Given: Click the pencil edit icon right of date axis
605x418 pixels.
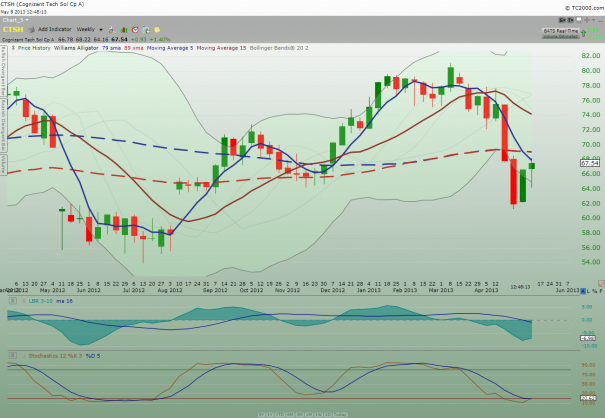Looking at the screenshot, I should pyautogui.click(x=601, y=284).
